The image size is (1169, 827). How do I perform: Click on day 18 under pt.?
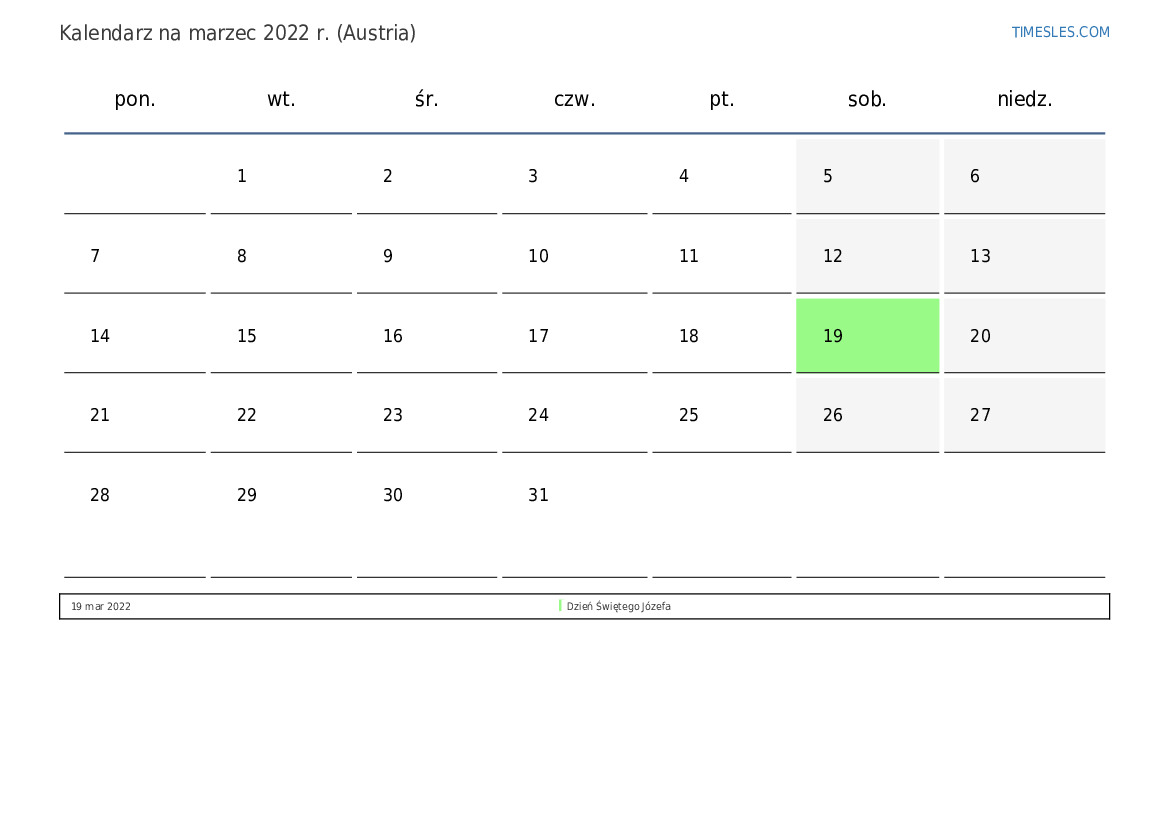point(689,336)
